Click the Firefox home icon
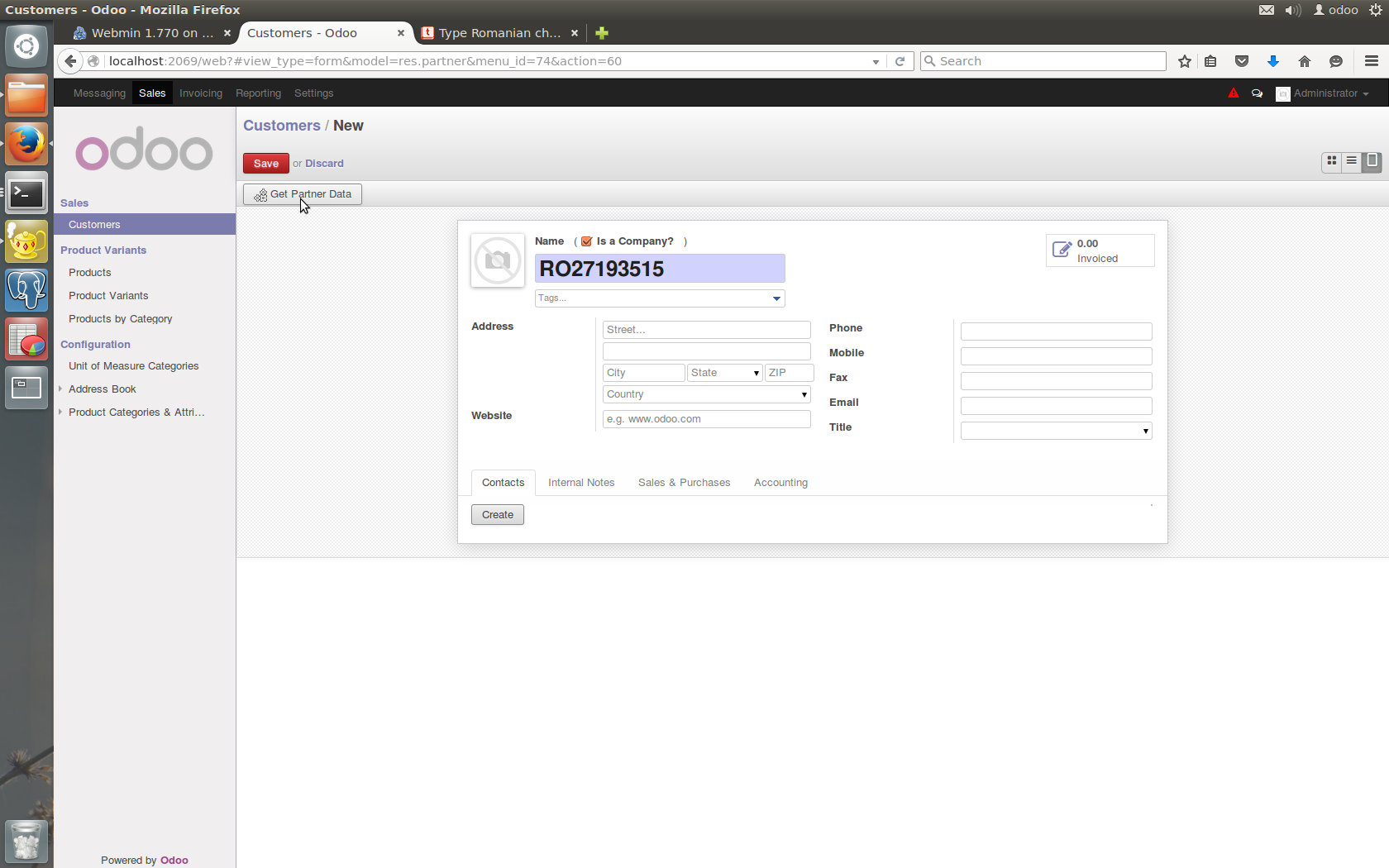Image resolution: width=1389 pixels, height=868 pixels. click(1304, 61)
